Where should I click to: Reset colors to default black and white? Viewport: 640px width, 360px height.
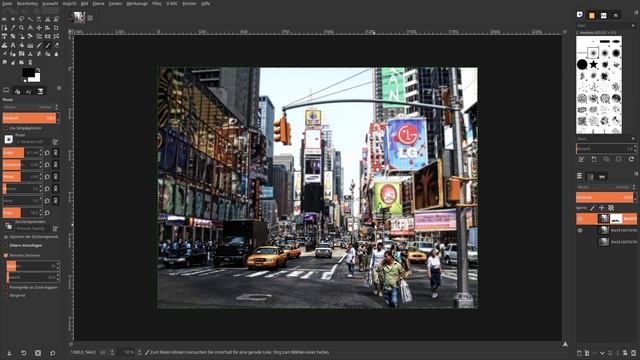(24, 80)
